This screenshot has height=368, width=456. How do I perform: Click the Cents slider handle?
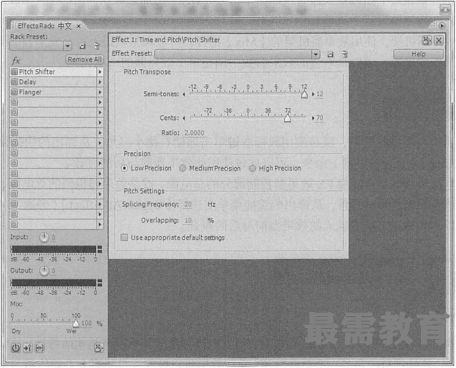tap(287, 118)
